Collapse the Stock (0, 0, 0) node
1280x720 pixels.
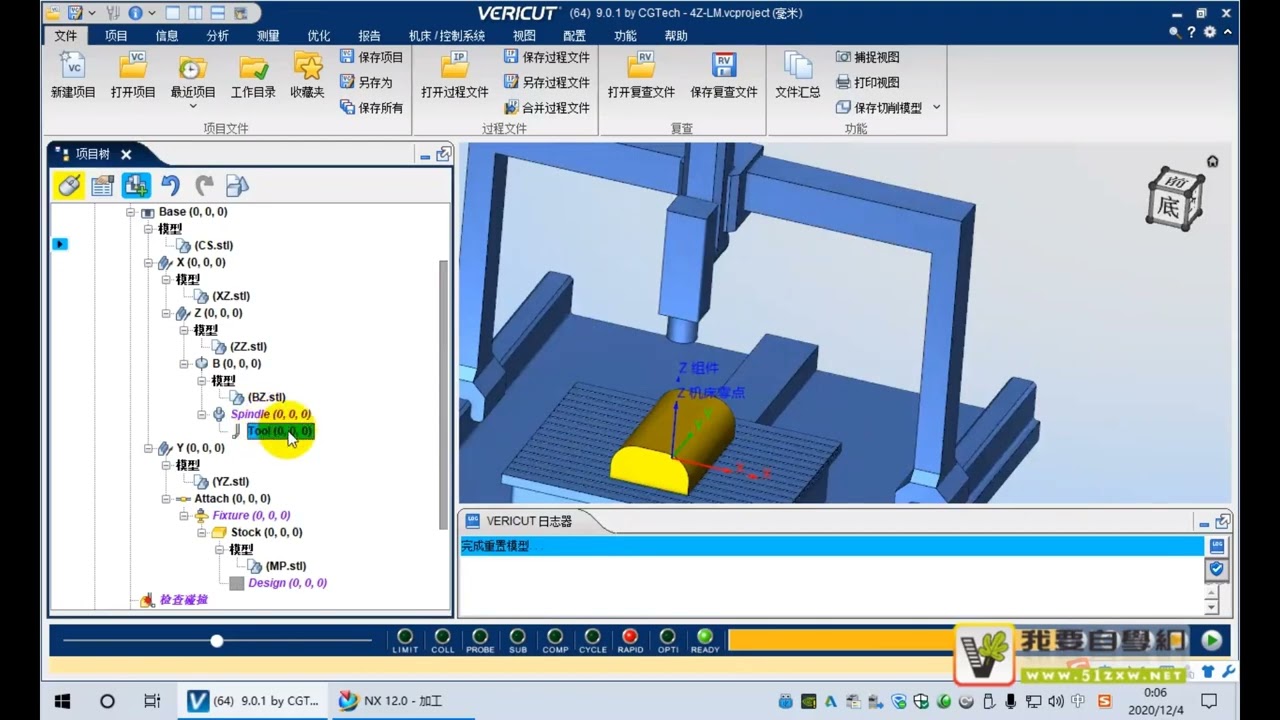(203, 532)
